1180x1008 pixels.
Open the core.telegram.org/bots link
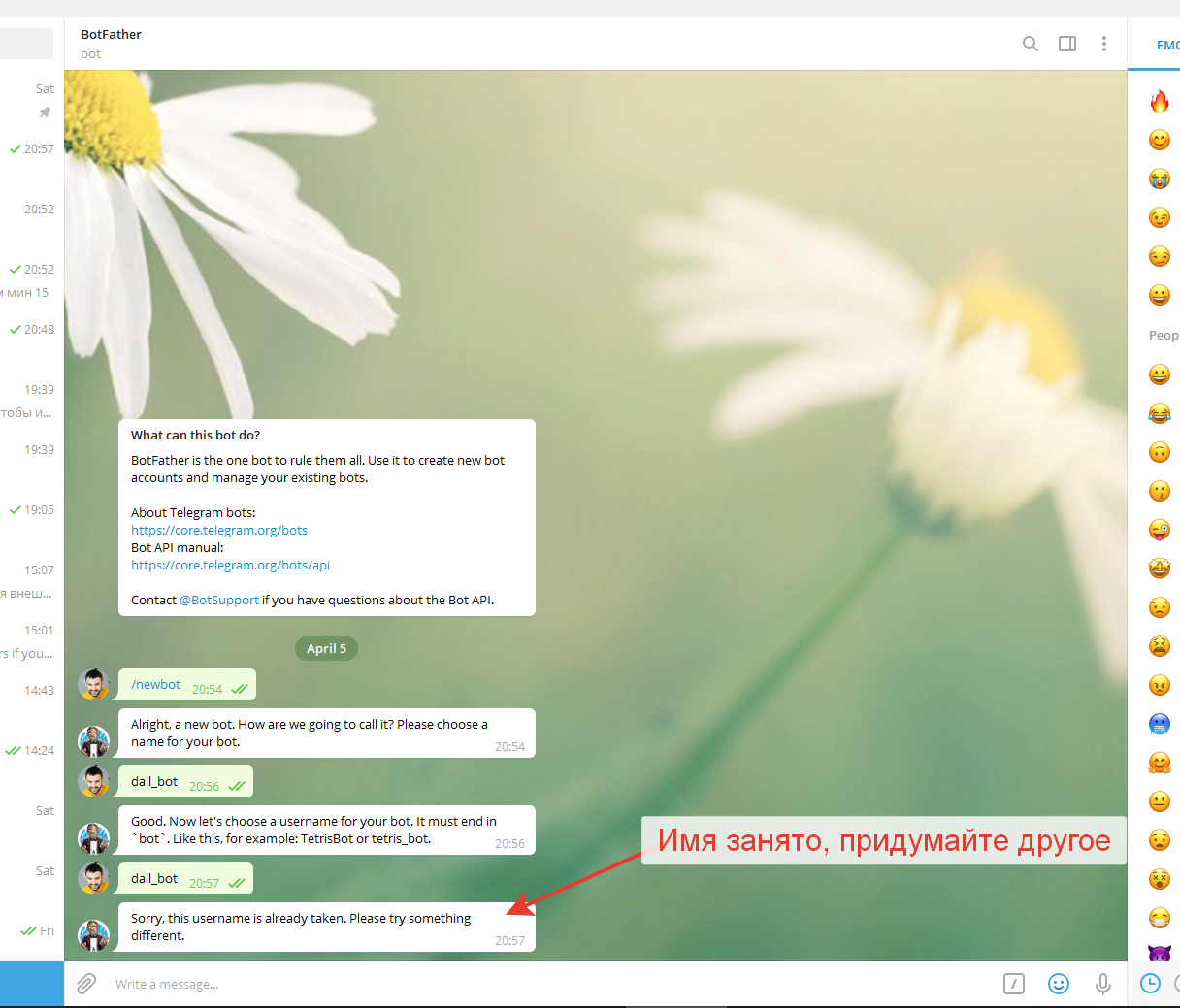(x=219, y=531)
